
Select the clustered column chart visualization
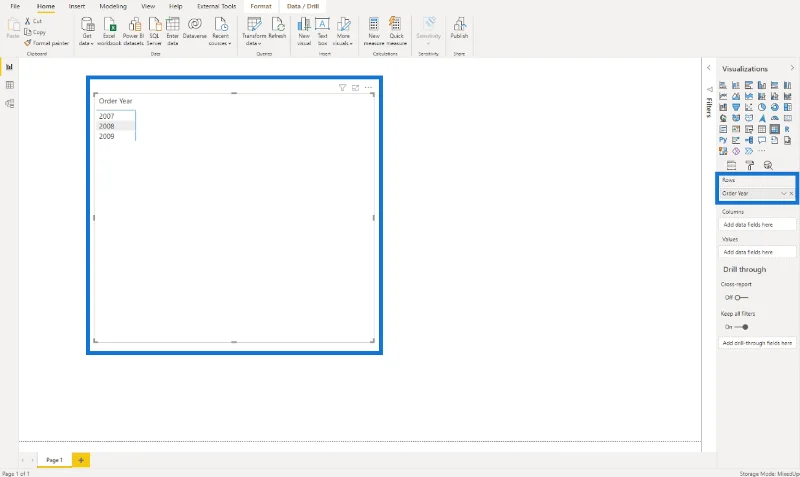tap(762, 85)
